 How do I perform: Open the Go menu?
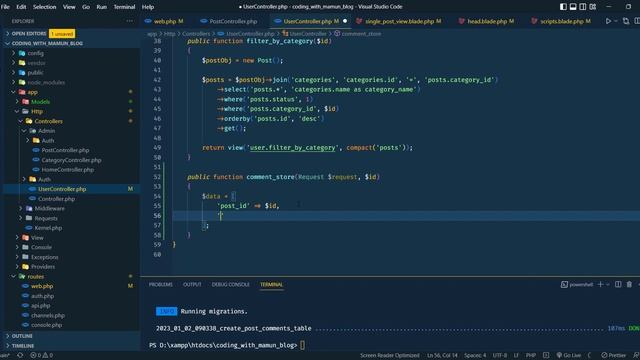click(86, 7)
